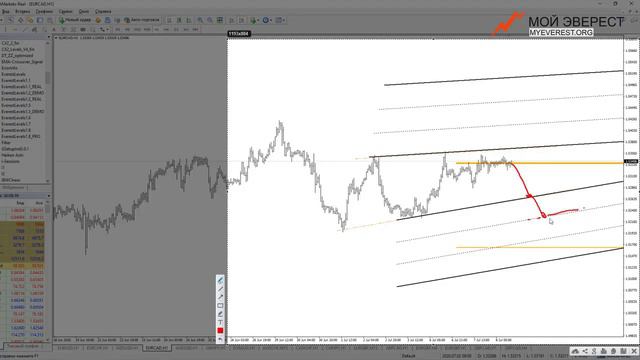Switch to the active EURCAD,H1 chart tab
This screenshot has height=360, width=640.
coord(157,348)
